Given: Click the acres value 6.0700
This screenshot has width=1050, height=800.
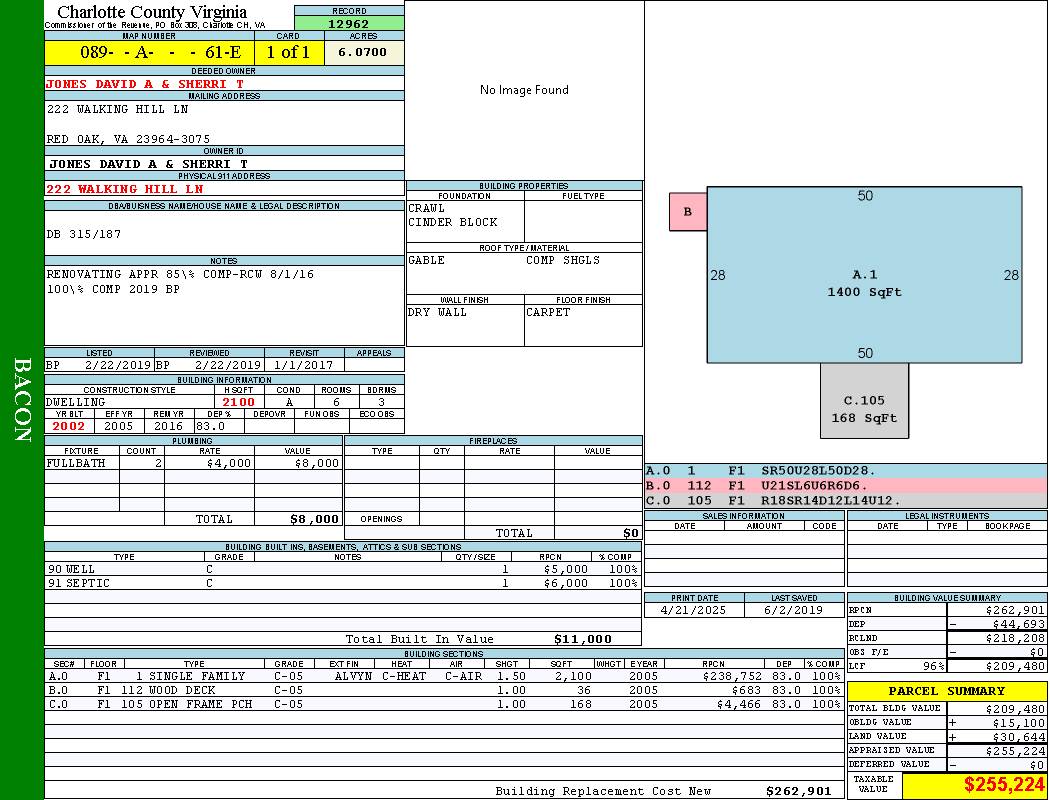Looking at the screenshot, I should tap(362, 53).
